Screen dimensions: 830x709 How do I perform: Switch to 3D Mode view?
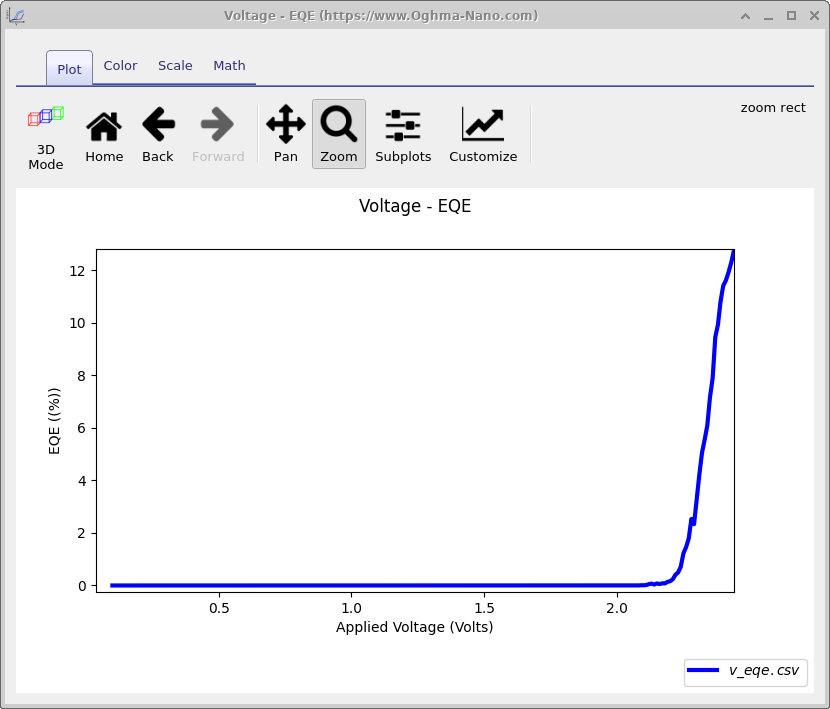pos(45,133)
